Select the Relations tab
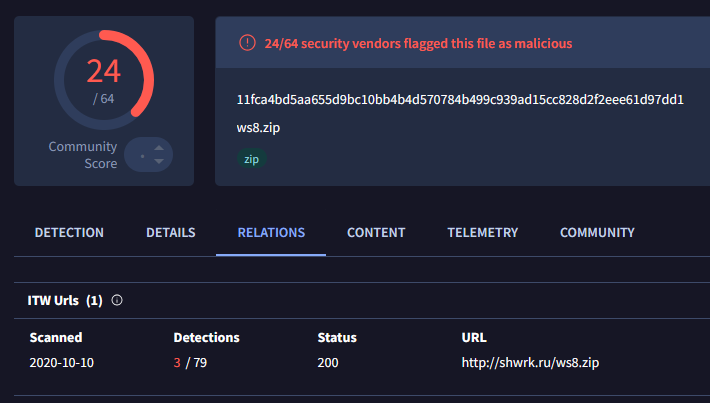Image resolution: width=710 pixels, height=403 pixels. (x=271, y=233)
